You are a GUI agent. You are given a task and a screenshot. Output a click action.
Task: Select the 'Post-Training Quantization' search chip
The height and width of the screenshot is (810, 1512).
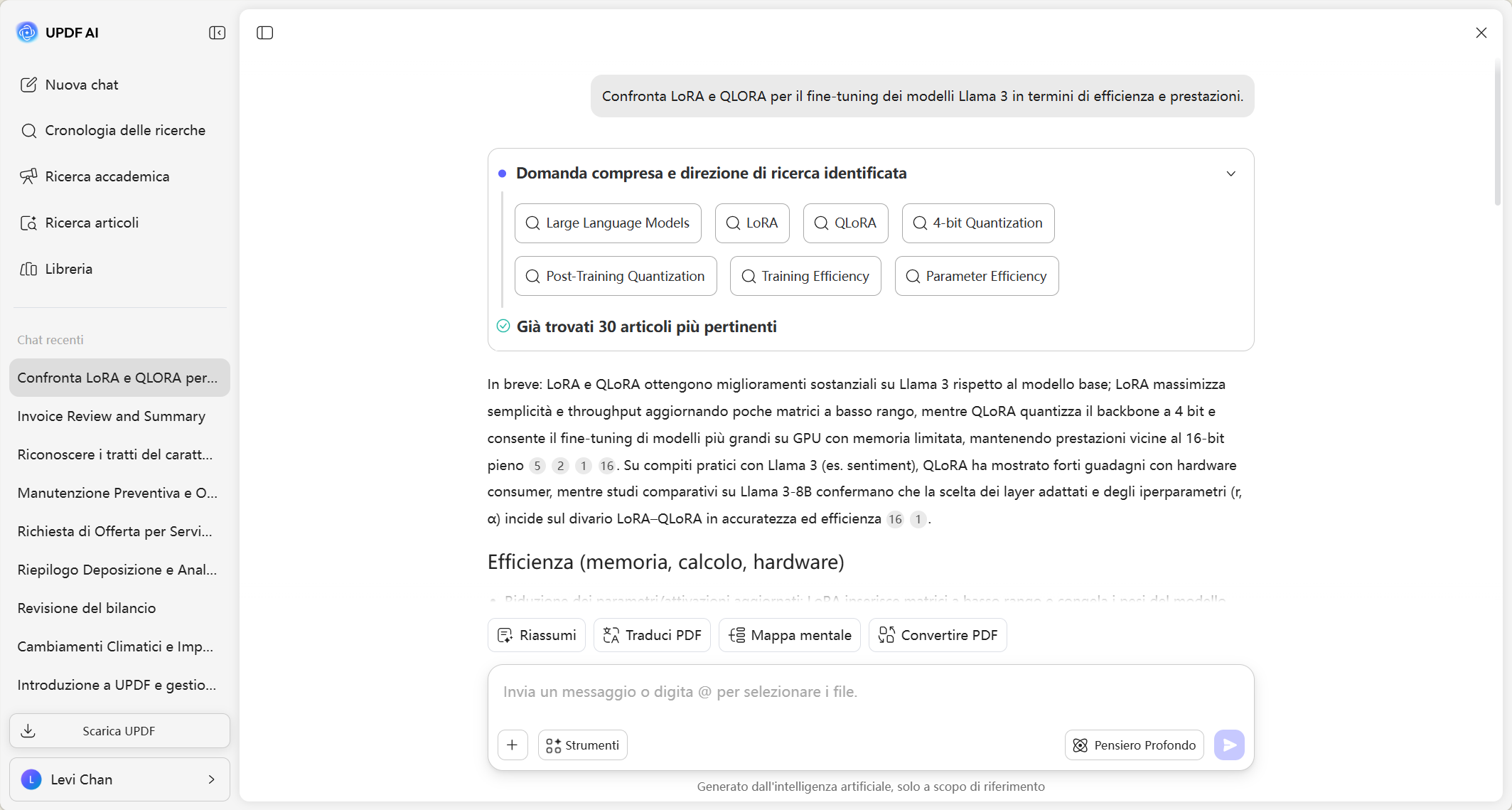pyautogui.click(x=616, y=276)
